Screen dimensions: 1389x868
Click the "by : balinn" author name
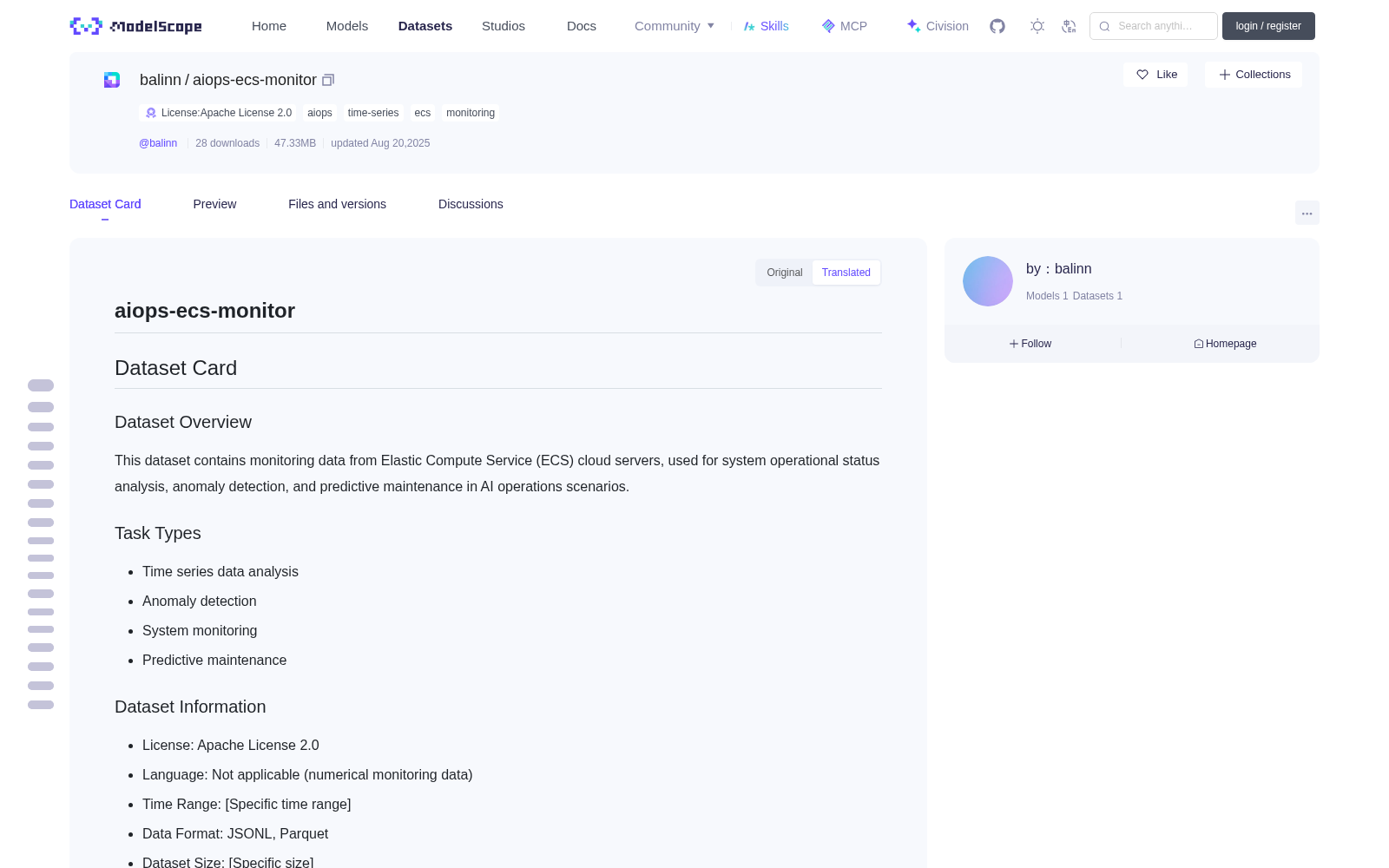(x=1059, y=269)
